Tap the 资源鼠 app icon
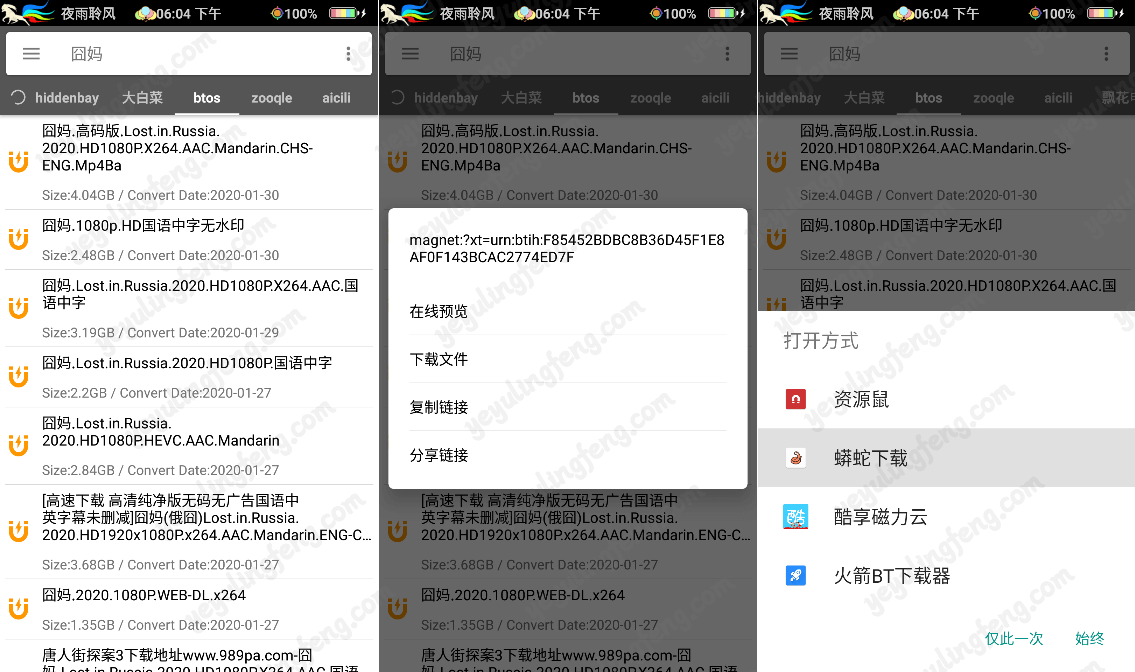This screenshot has height=672, width=1135. pos(795,400)
